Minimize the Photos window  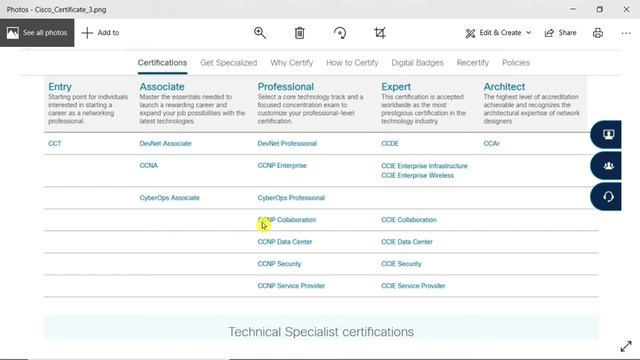tap(573, 9)
